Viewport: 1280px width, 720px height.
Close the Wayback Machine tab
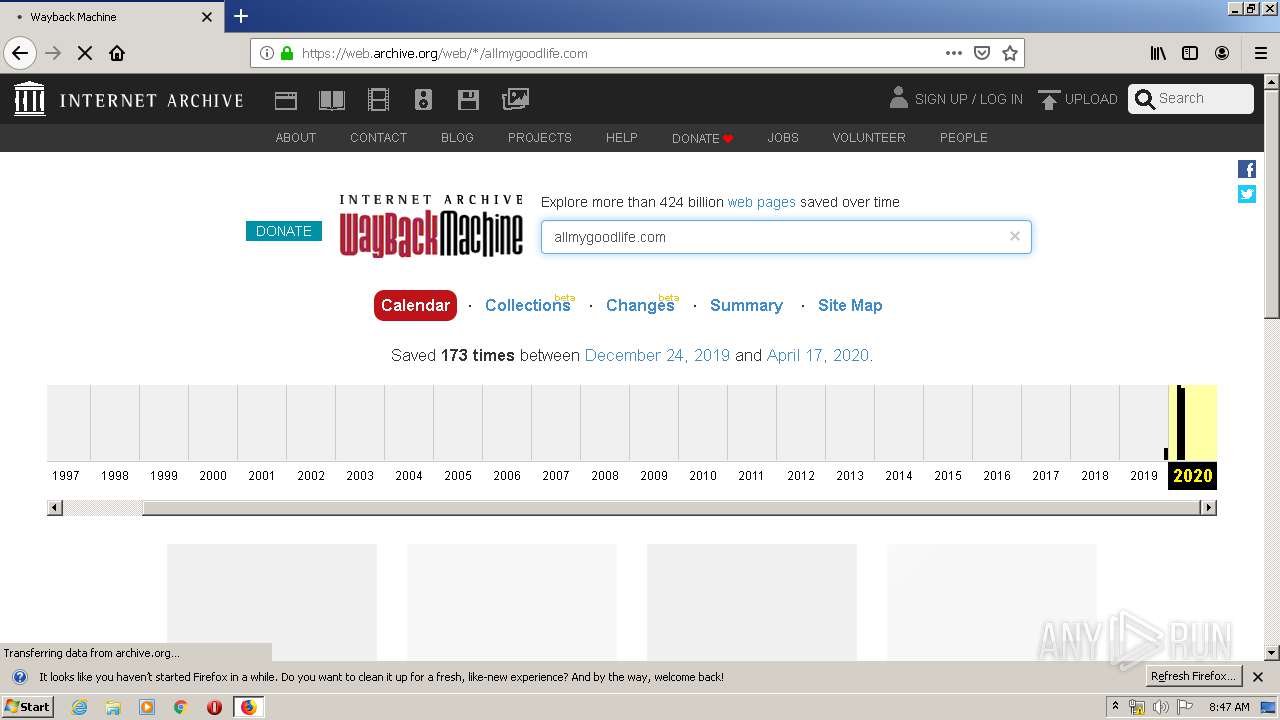207,17
